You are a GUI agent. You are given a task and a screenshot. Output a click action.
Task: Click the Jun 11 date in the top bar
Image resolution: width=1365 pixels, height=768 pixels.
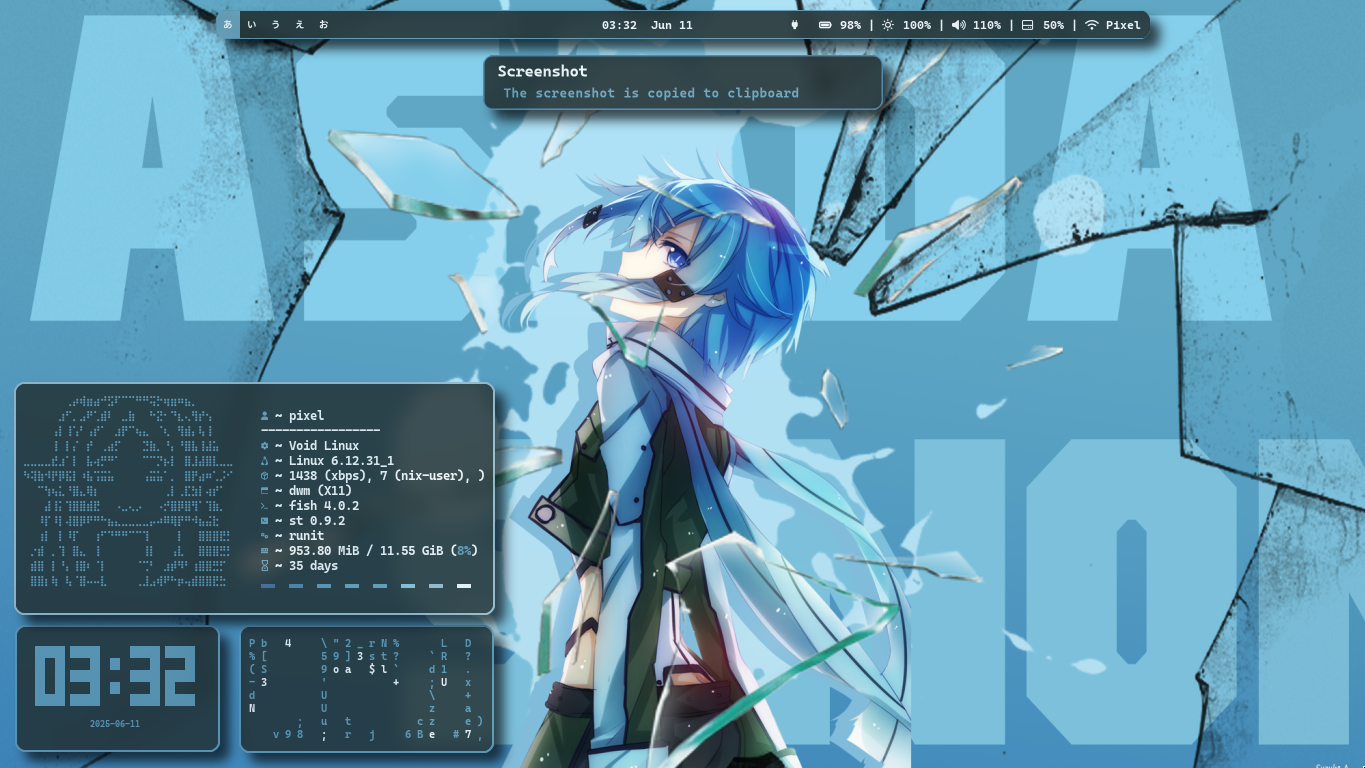(x=672, y=25)
